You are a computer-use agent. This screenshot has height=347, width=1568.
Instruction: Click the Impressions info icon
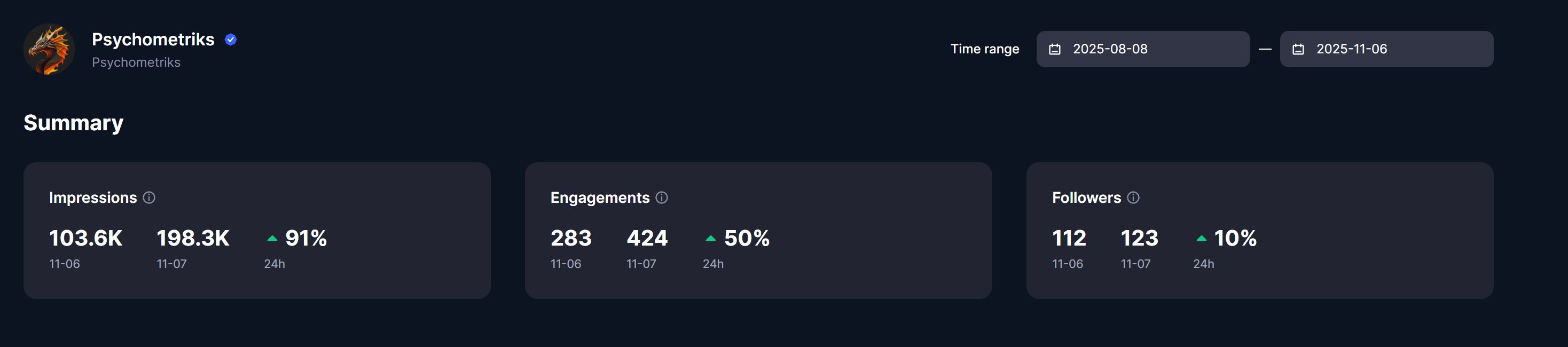click(x=149, y=198)
